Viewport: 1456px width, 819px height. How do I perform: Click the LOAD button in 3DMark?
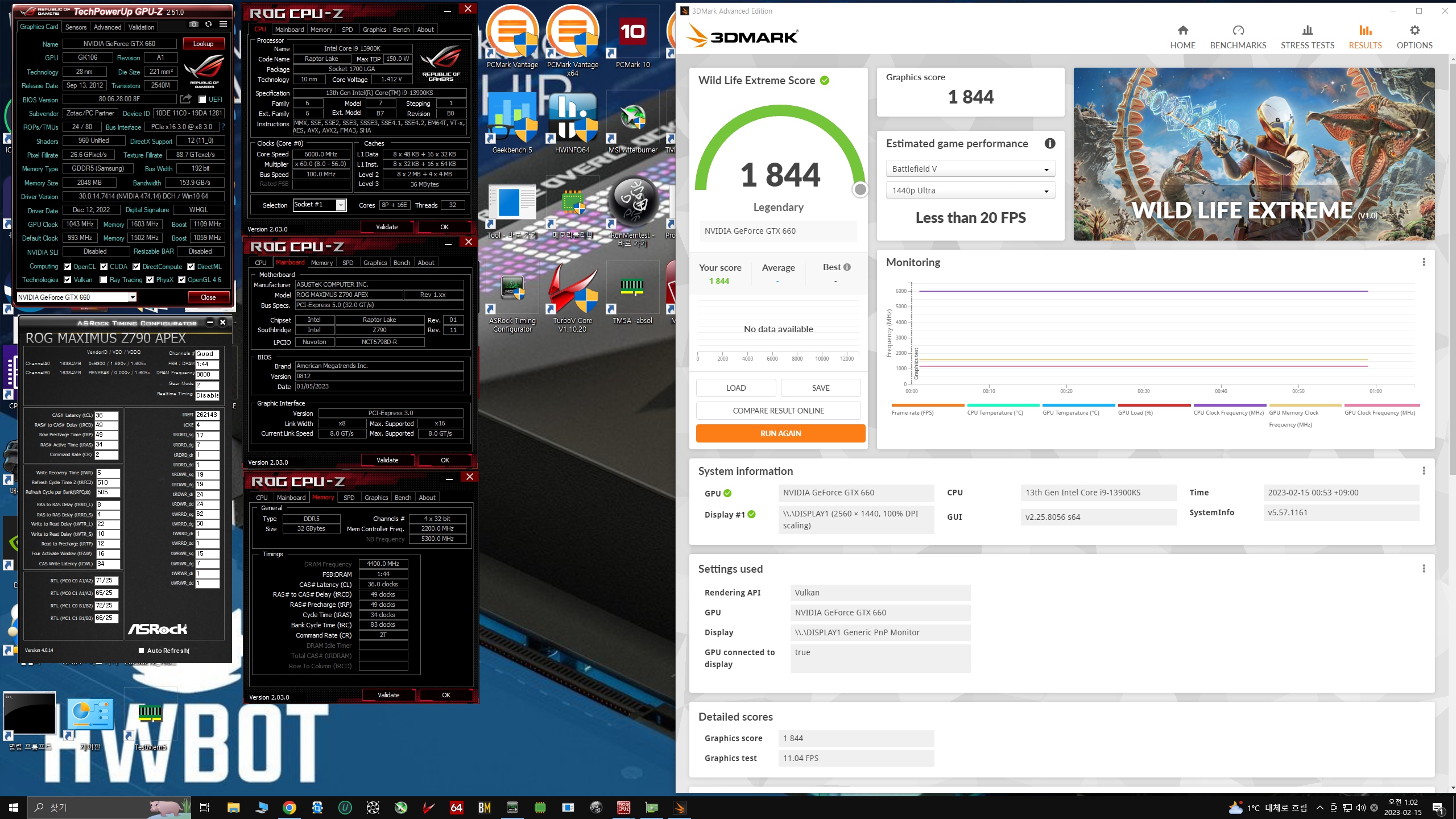tap(736, 388)
